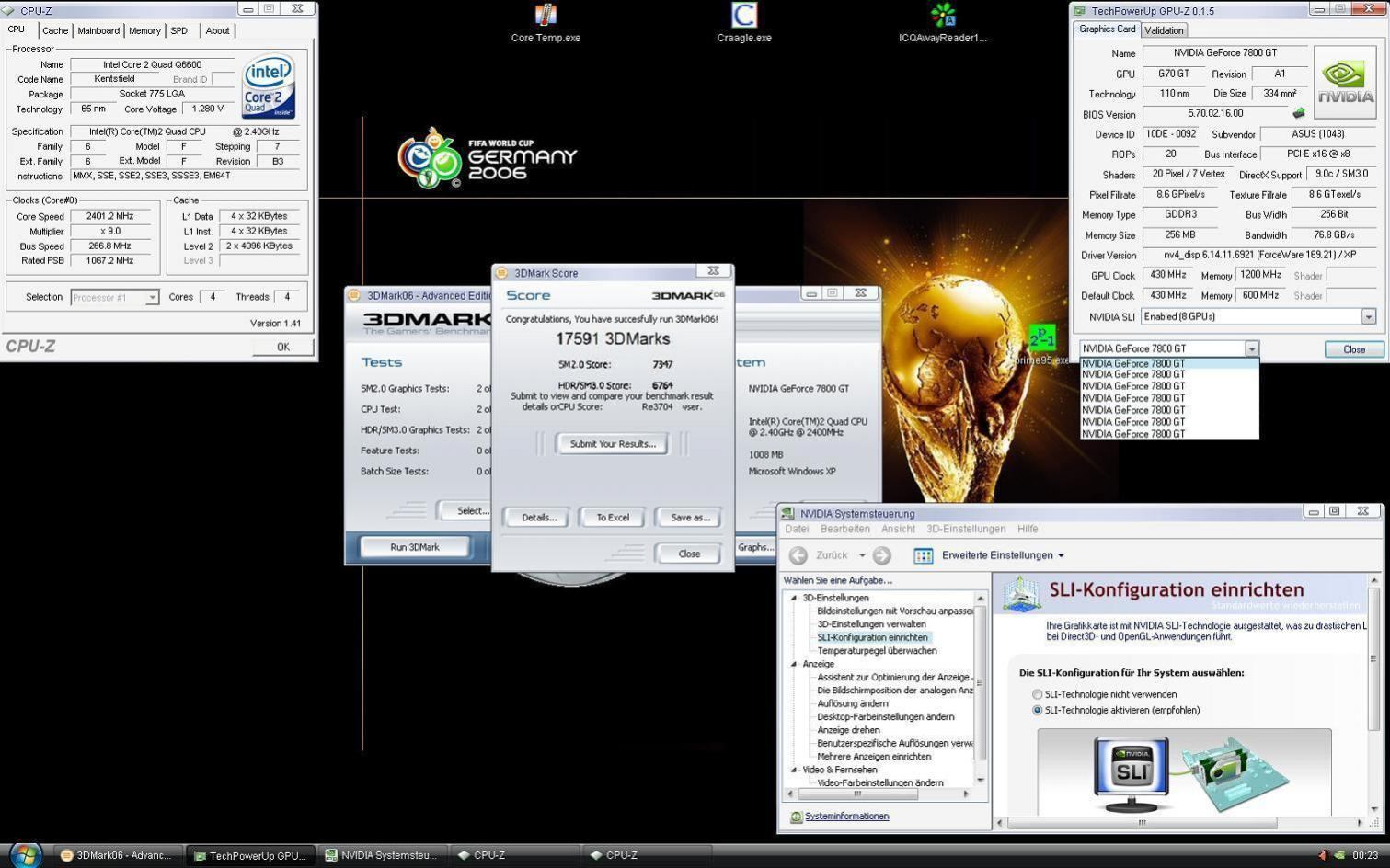The image size is (1390, 868).
Task: Click the SLI-Konfiguration header icon
Action: [1021, 593]
